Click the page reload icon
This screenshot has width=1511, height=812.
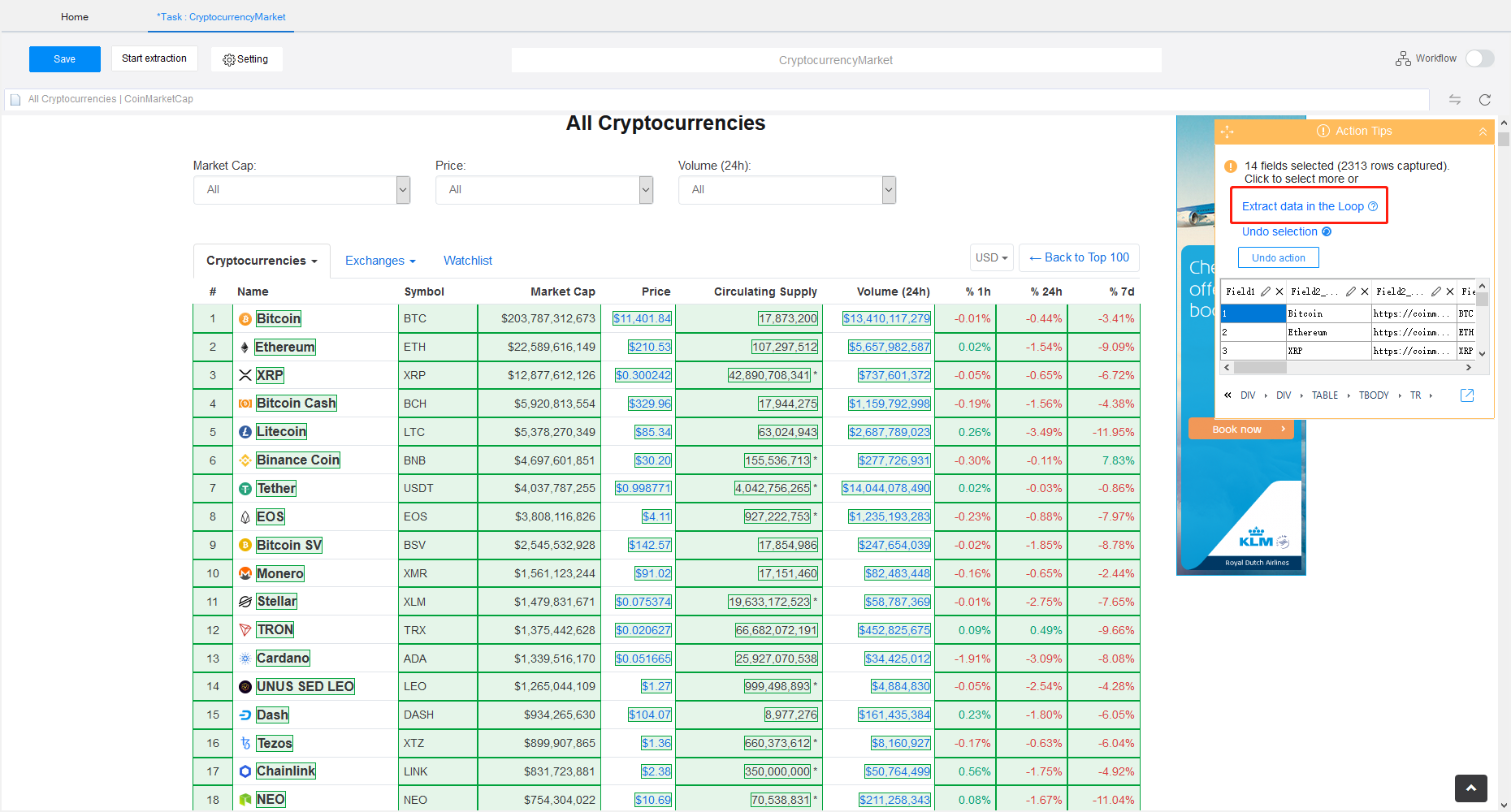(x=1485, y=99)
